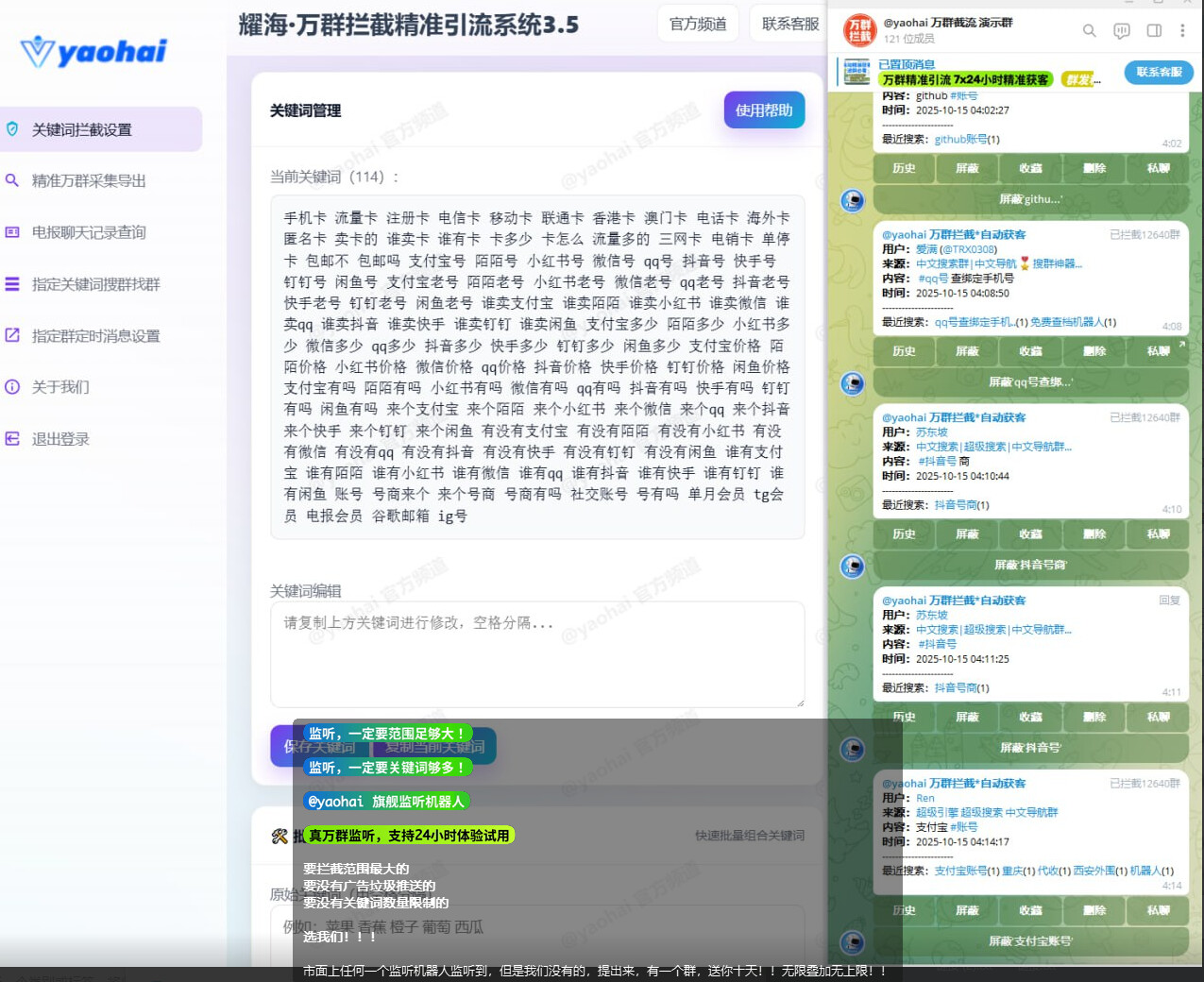Click the logout icon beside 退出登录

12,439
